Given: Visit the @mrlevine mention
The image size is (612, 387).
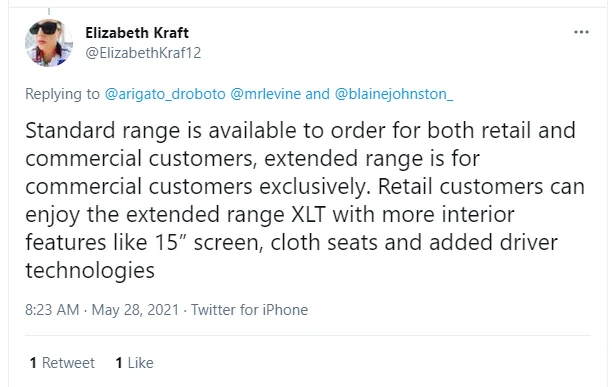Looking at the screenshot, I should pos(265,94).
